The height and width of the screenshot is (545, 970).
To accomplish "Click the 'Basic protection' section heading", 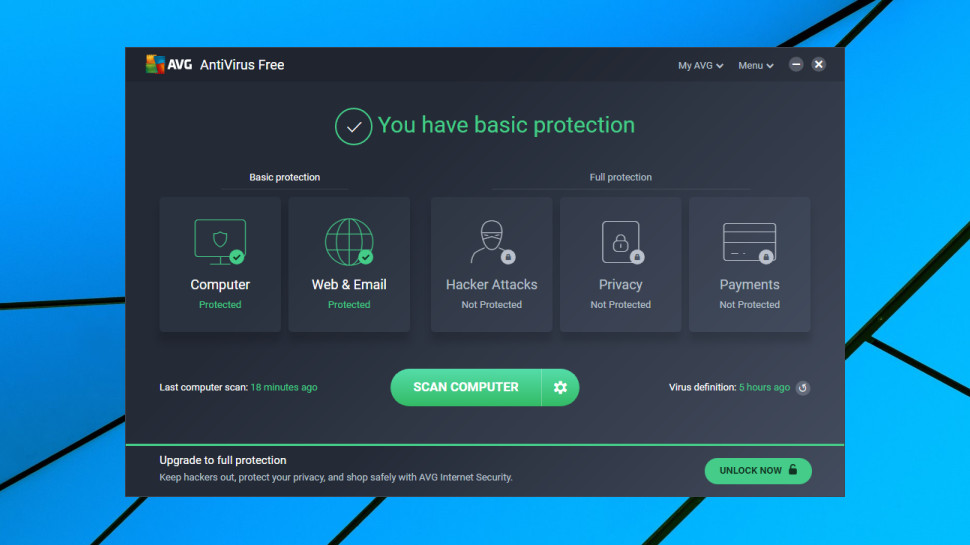I will pos(285,178).
